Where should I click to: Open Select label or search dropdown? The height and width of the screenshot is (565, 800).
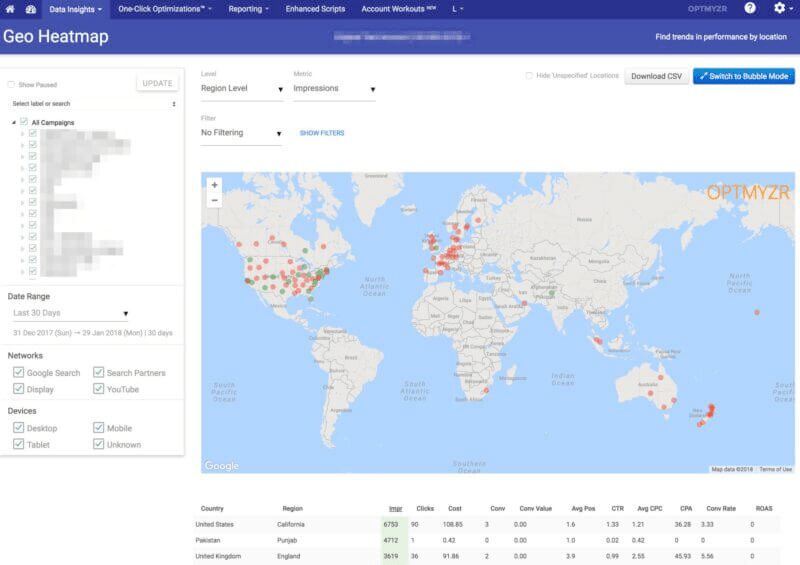tap(93, 104)
